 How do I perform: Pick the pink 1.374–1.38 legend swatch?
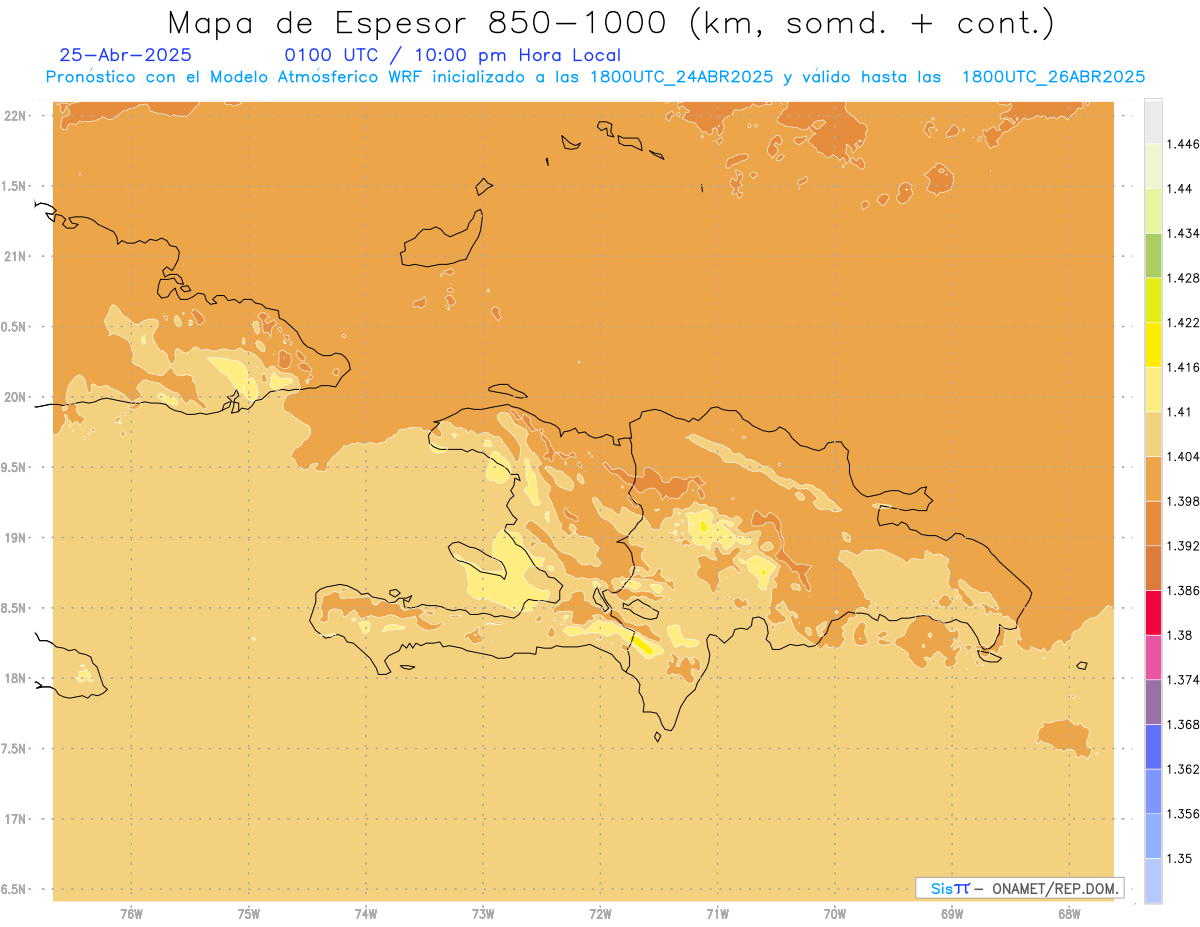(1153, 657)
